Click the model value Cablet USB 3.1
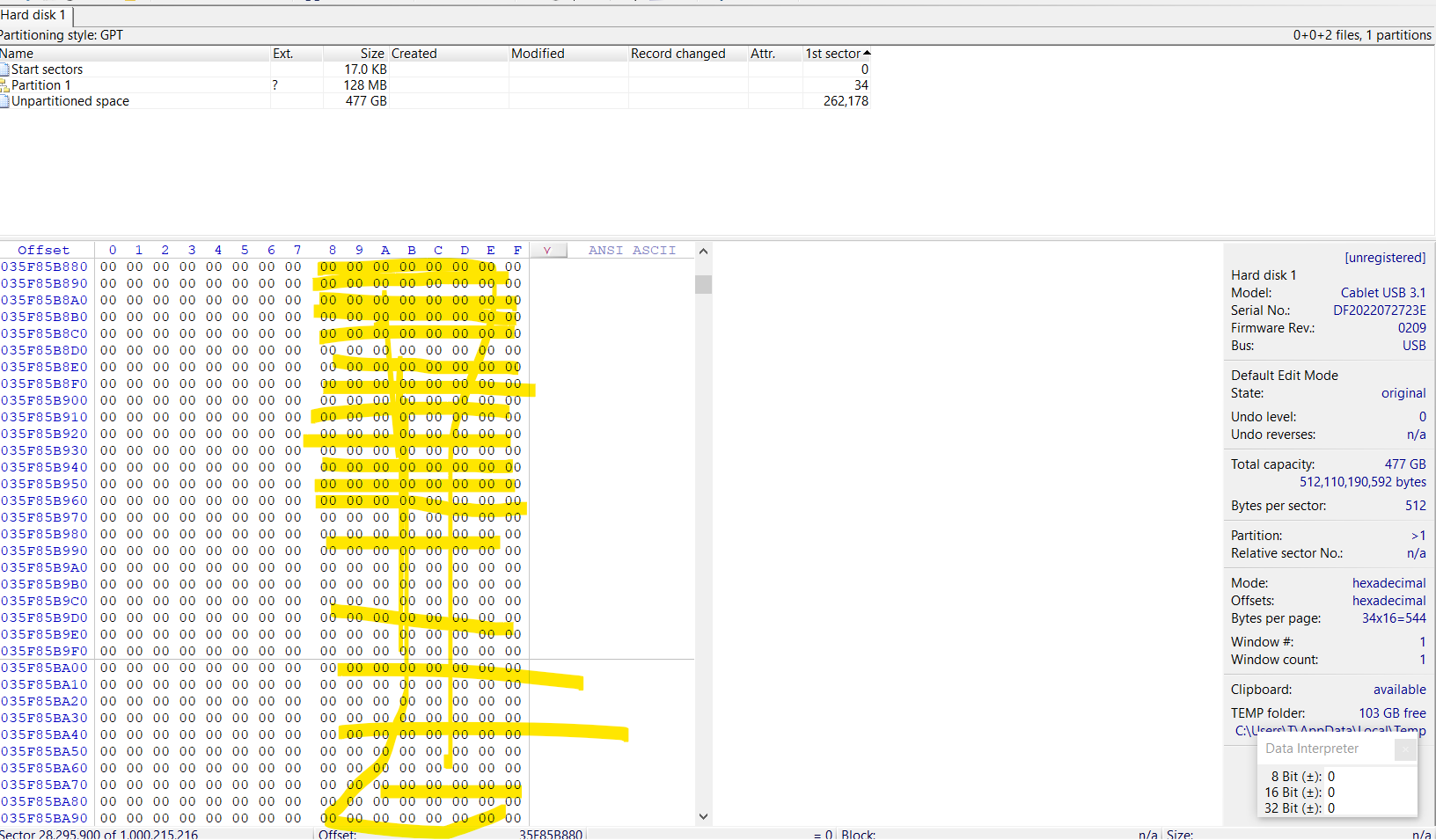 (x=1383, y=293)
